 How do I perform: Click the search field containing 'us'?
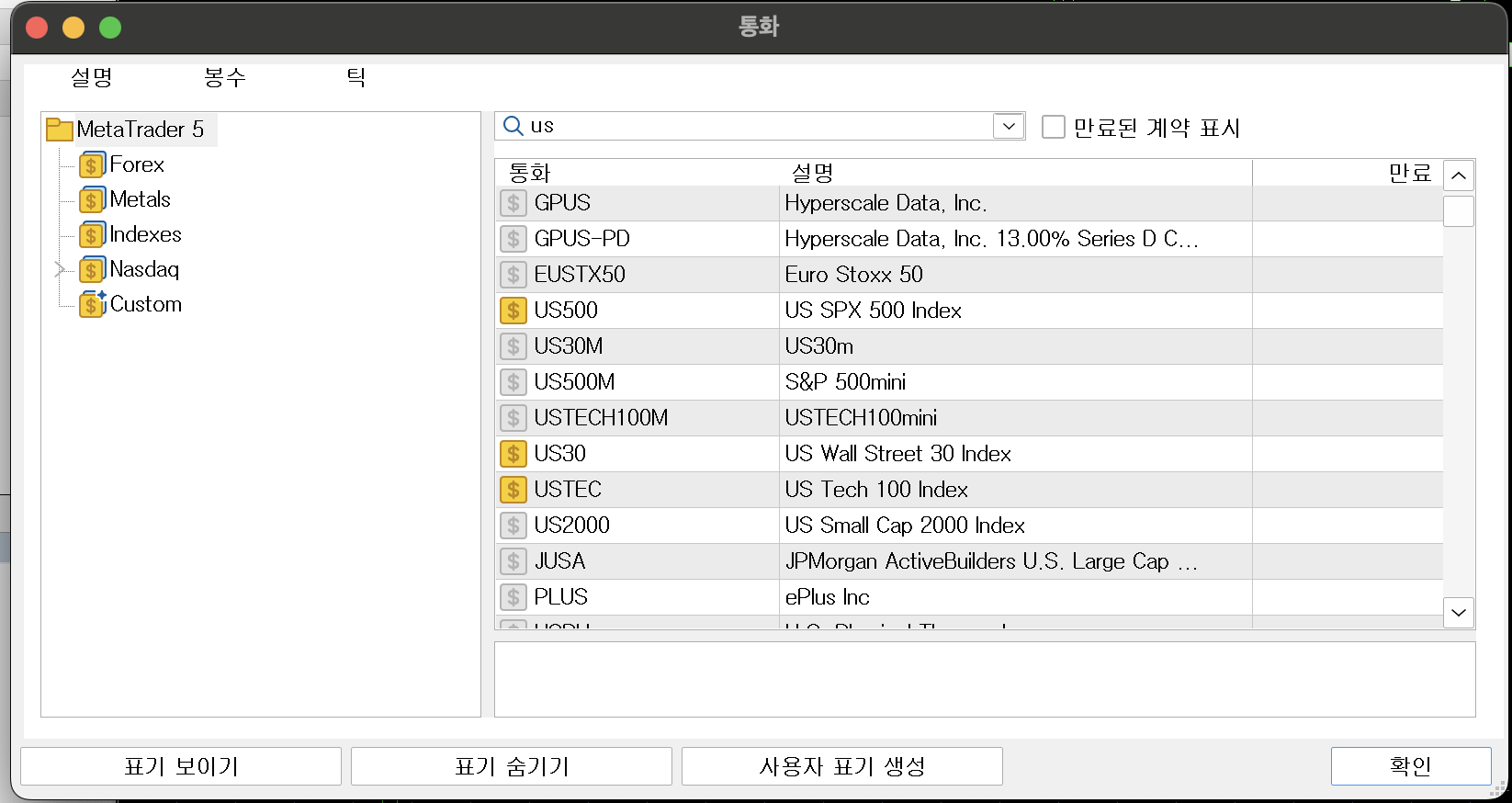pyautogui.click(x=761, y=126)
